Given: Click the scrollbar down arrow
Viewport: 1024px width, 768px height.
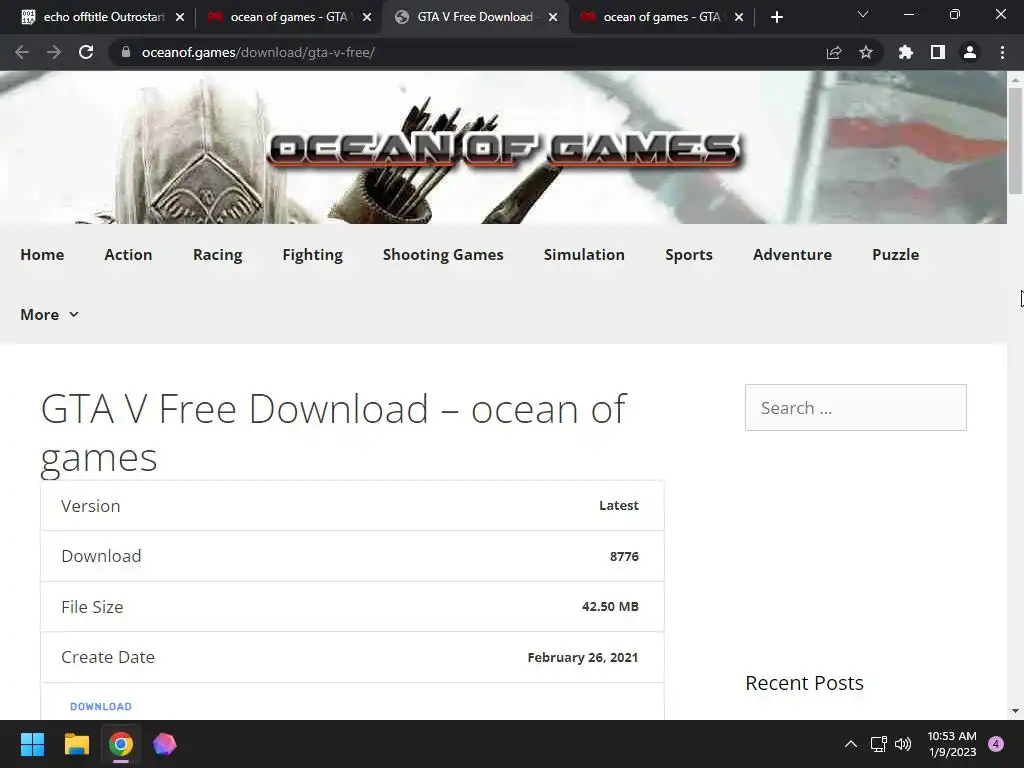Looking at the screenshot, I should [x=1015, y=711].
